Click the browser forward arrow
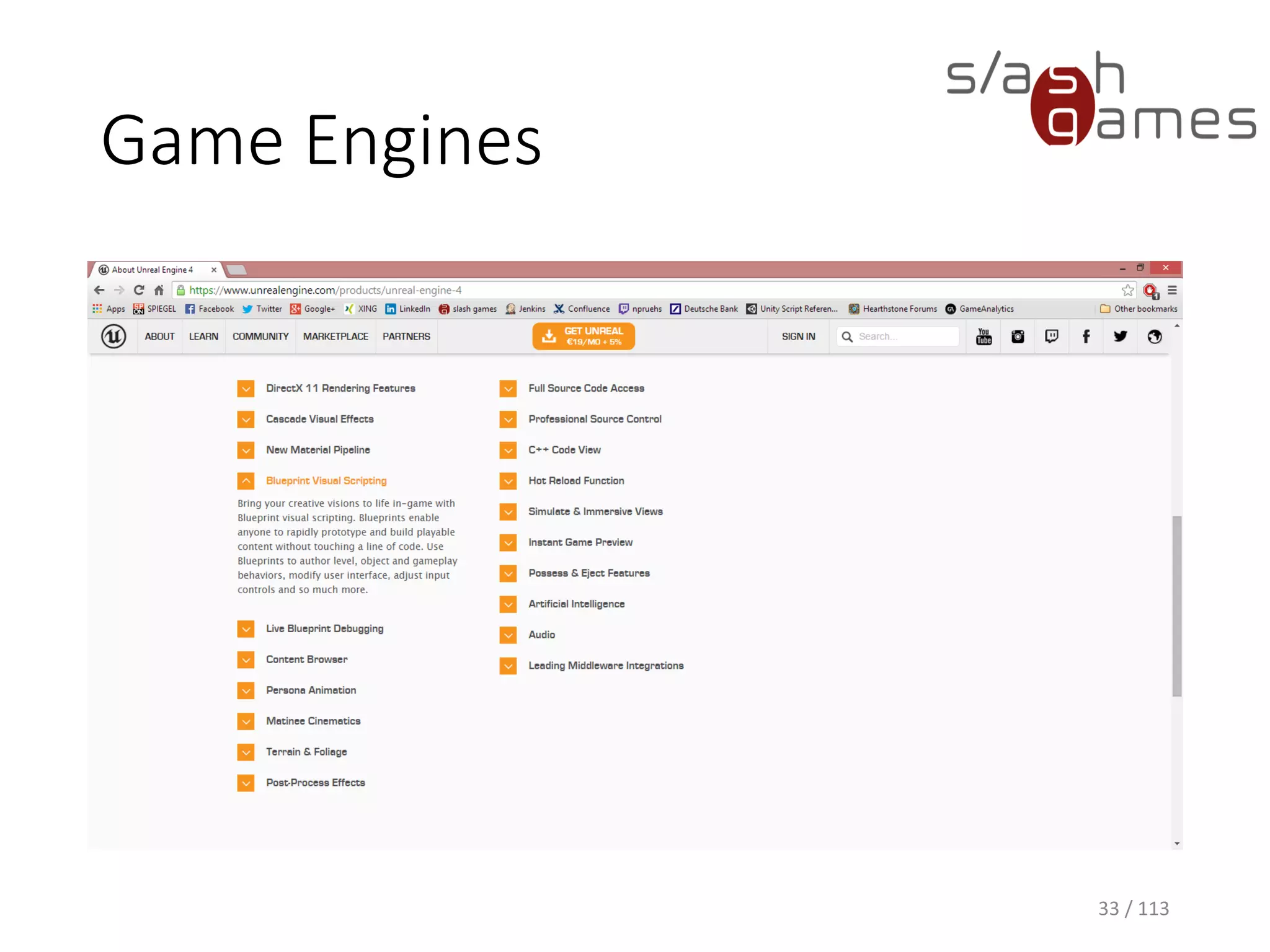 point(119,290)
